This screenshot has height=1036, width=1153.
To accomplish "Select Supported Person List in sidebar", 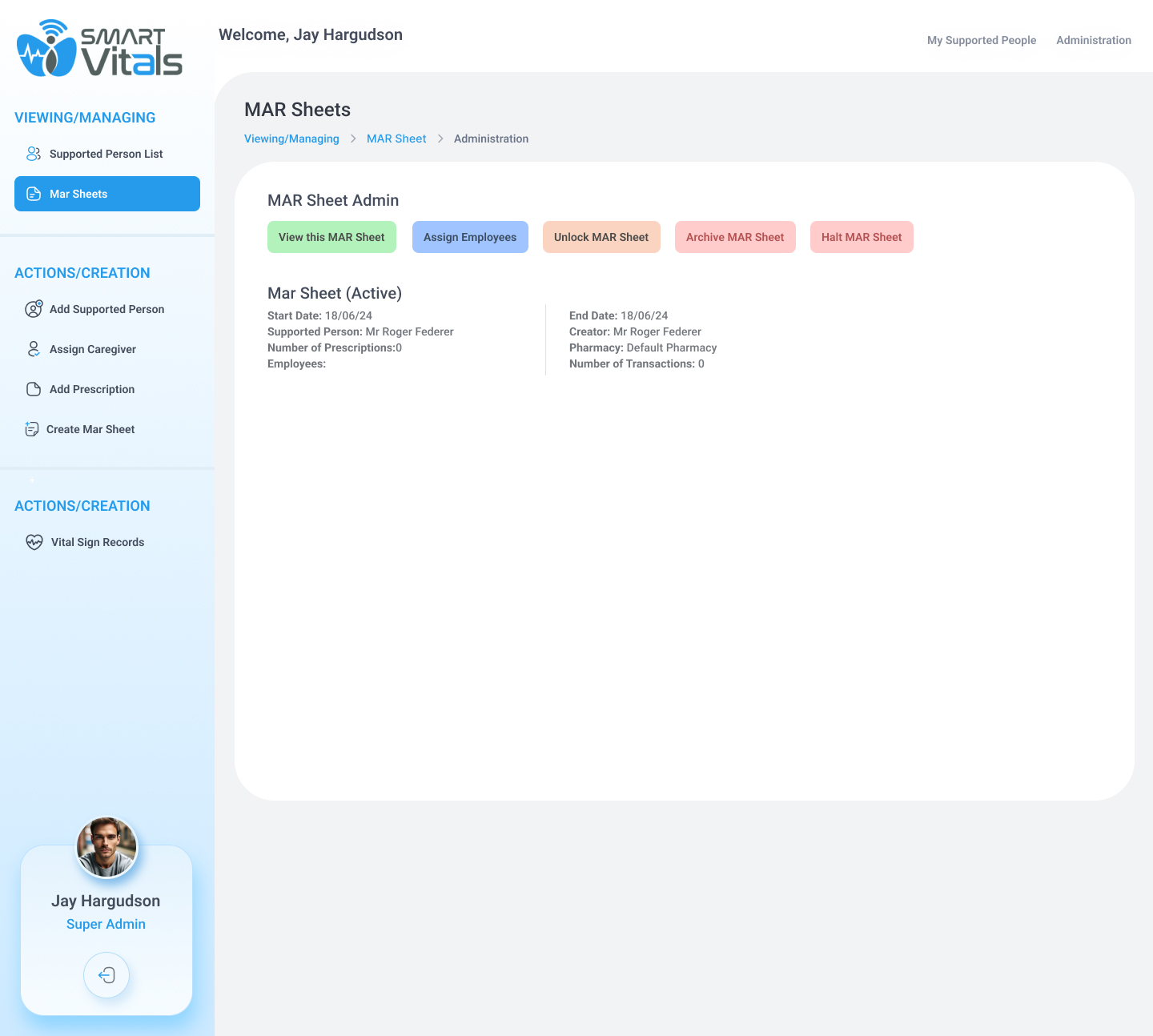I will pyautogui.click(x=106, y=154).
